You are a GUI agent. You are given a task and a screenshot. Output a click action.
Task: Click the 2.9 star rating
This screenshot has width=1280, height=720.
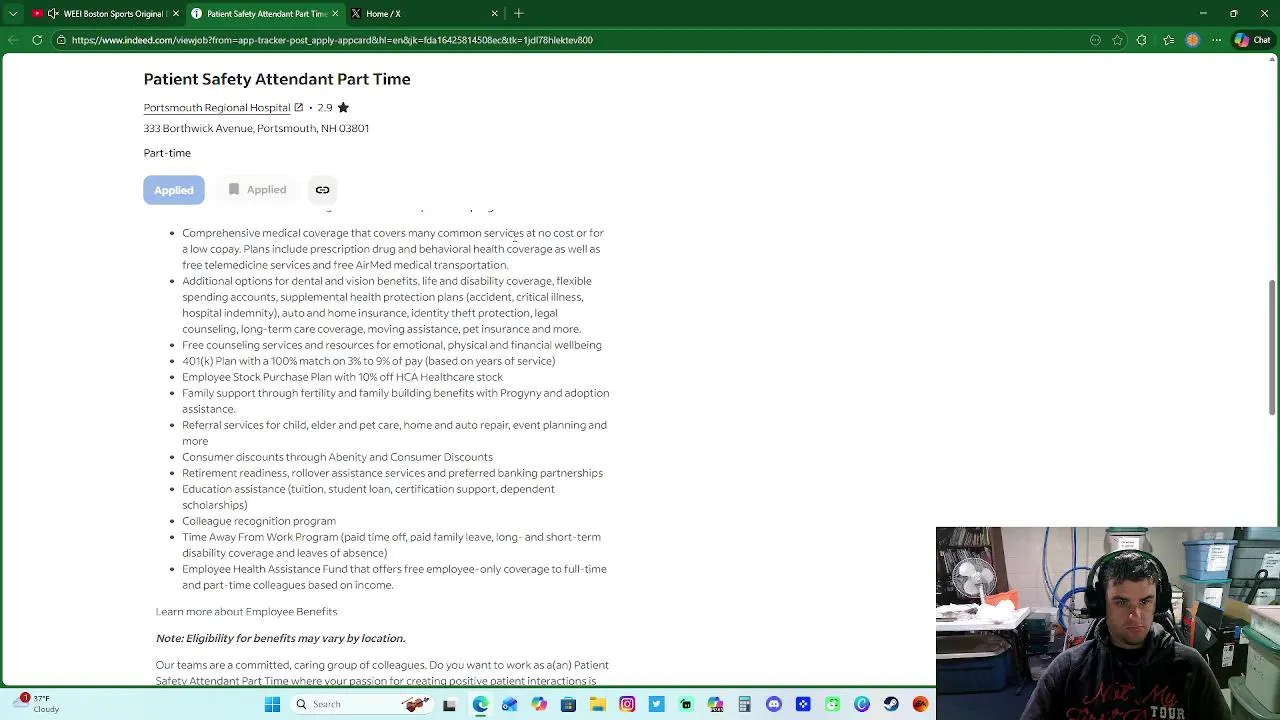tap(333, 107)
